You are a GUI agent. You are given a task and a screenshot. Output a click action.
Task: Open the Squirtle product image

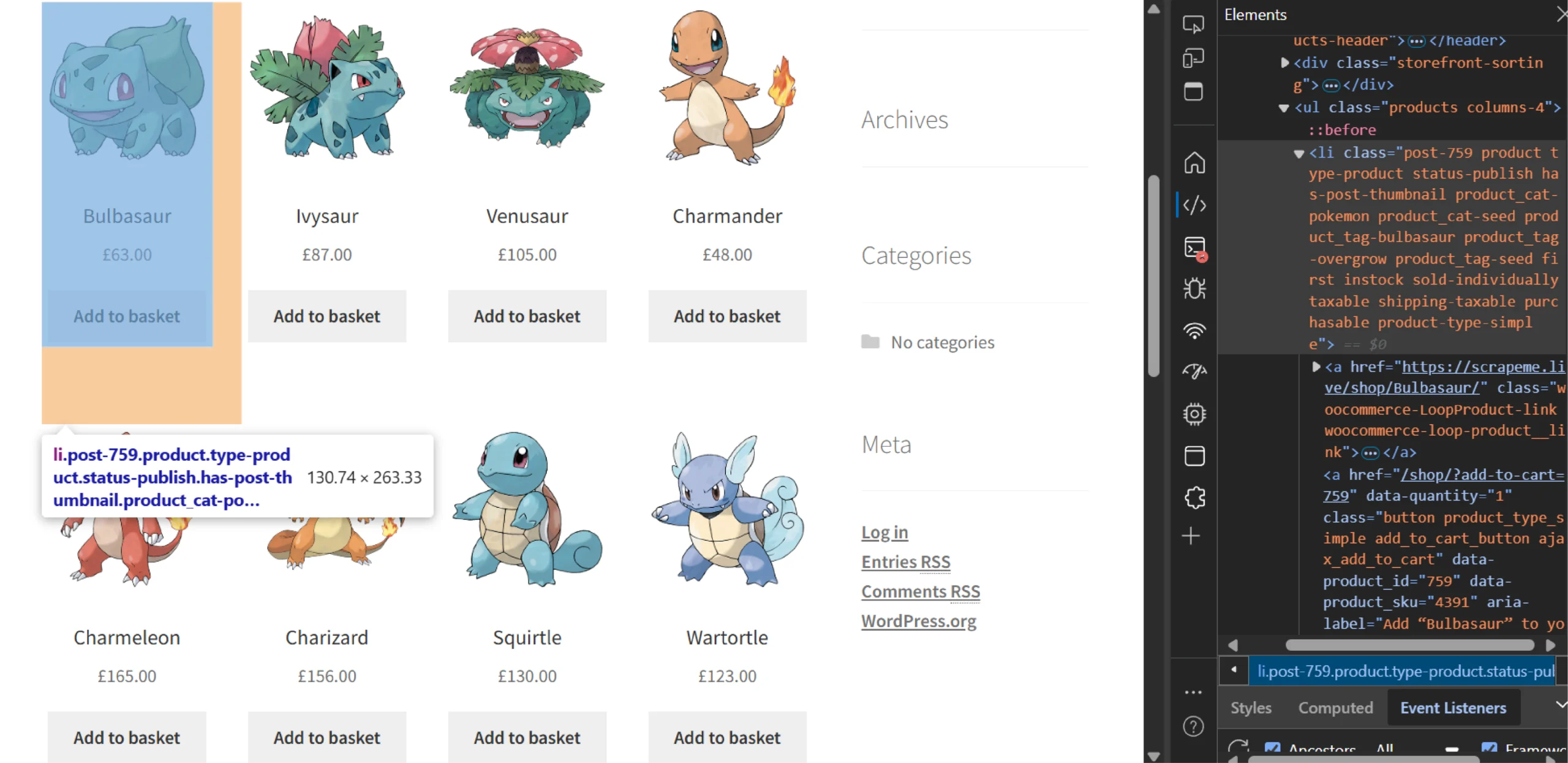[527, 509]
